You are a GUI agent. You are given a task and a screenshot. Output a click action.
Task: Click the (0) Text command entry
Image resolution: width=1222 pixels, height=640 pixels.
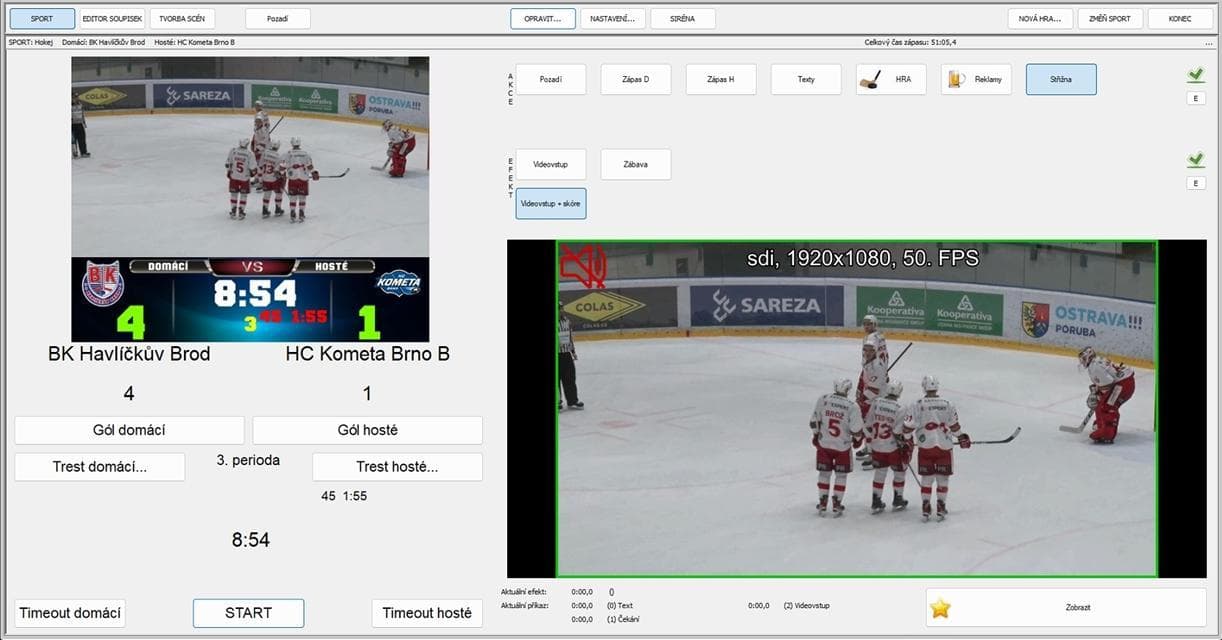(620, 605)
